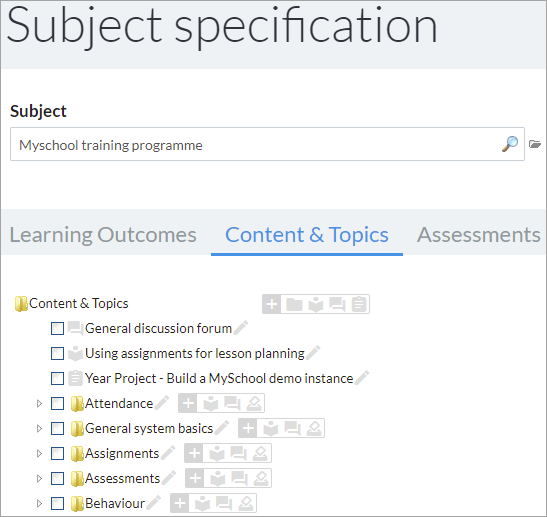Screen dimensions: 547x517
Task: Check the Year Project checkbox
Action: [x=57, y=378]
